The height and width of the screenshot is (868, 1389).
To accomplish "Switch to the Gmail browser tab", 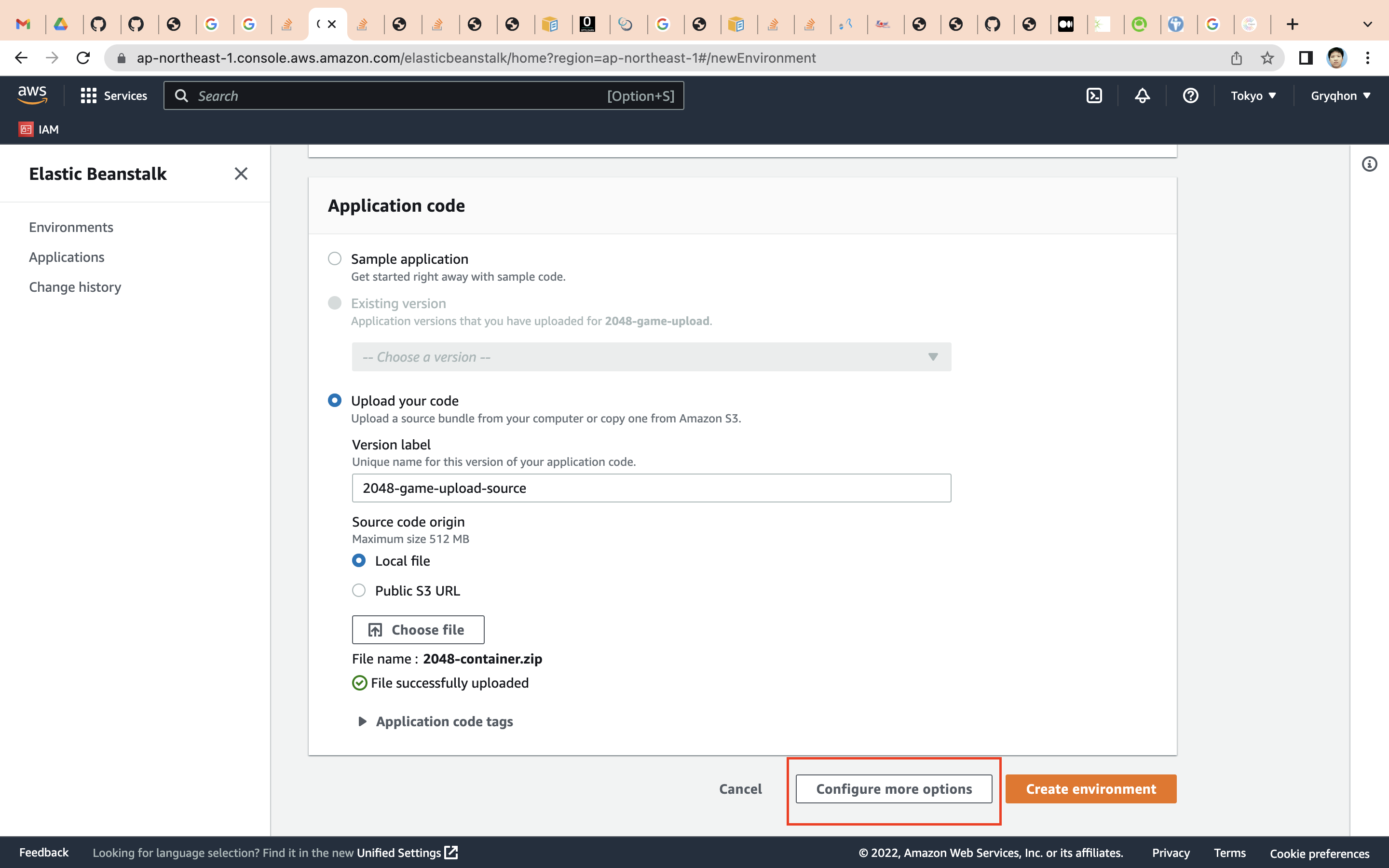I will [x=23, y=24].
